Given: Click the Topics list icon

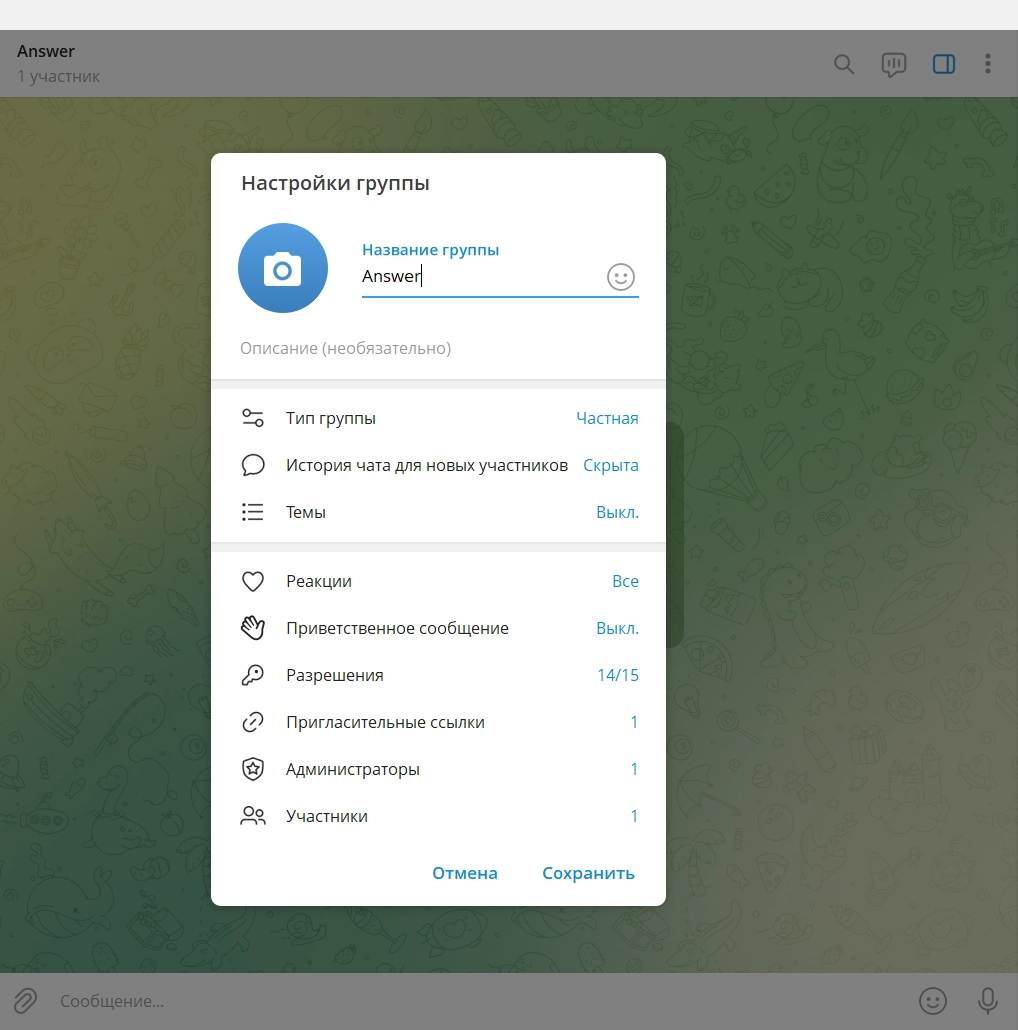Looking at the screenshot, I should tap(253, 512).
